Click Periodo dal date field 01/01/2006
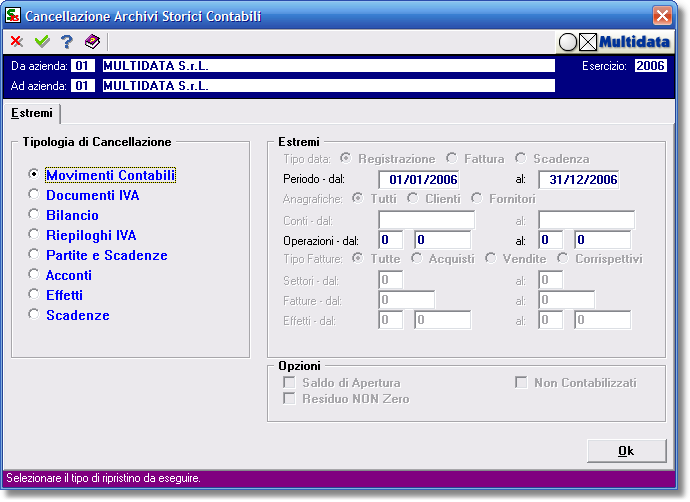 pos(418,180)
